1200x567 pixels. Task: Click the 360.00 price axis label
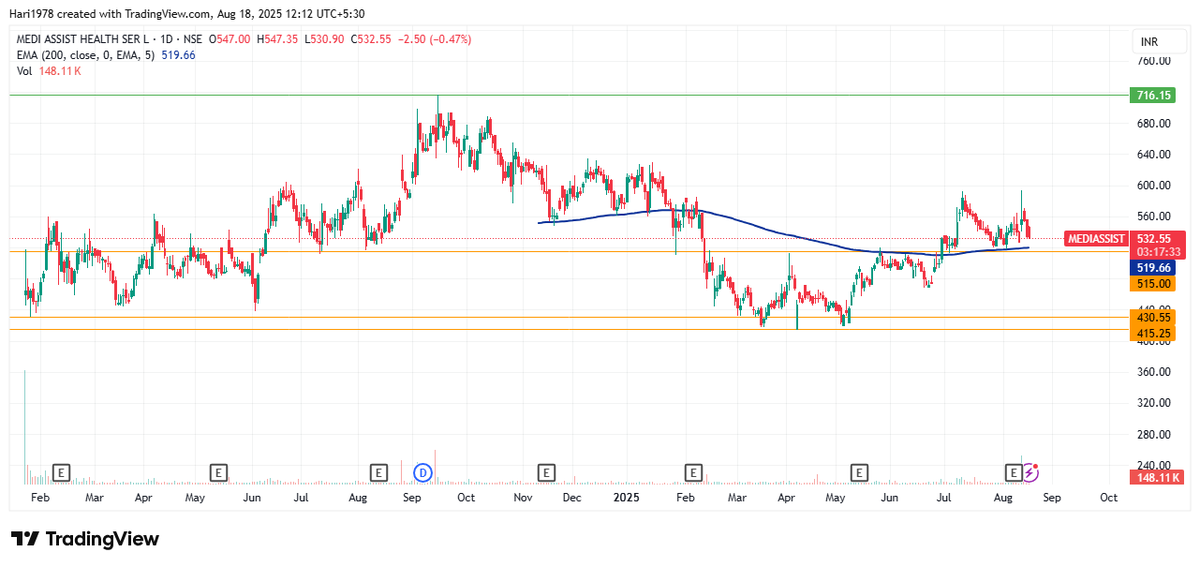[1153, 372]
